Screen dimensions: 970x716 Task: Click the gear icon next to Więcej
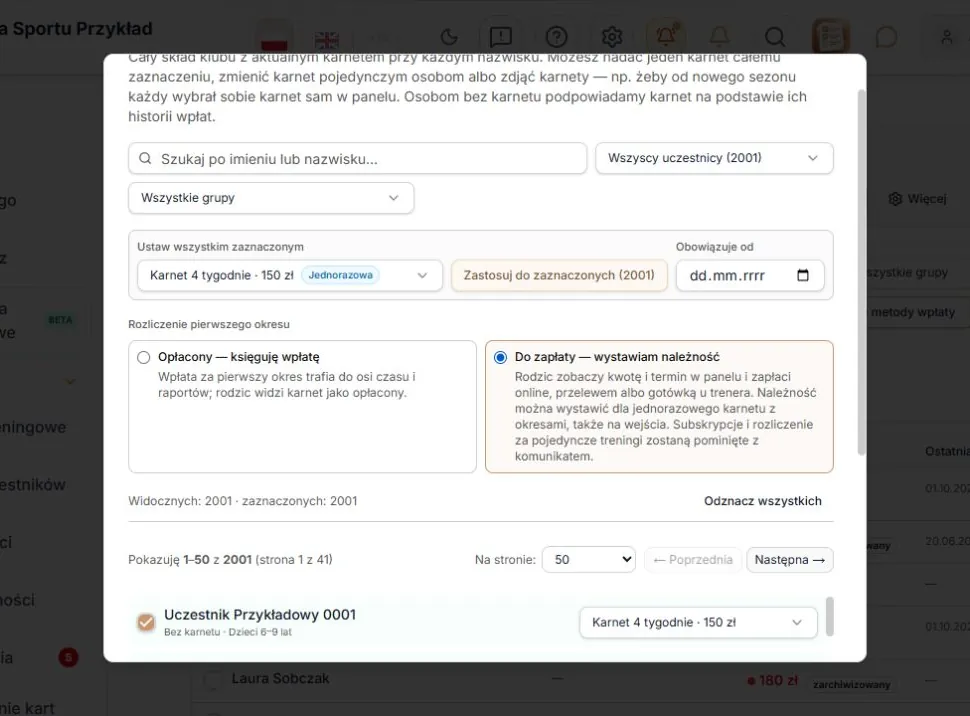[895, 199]
